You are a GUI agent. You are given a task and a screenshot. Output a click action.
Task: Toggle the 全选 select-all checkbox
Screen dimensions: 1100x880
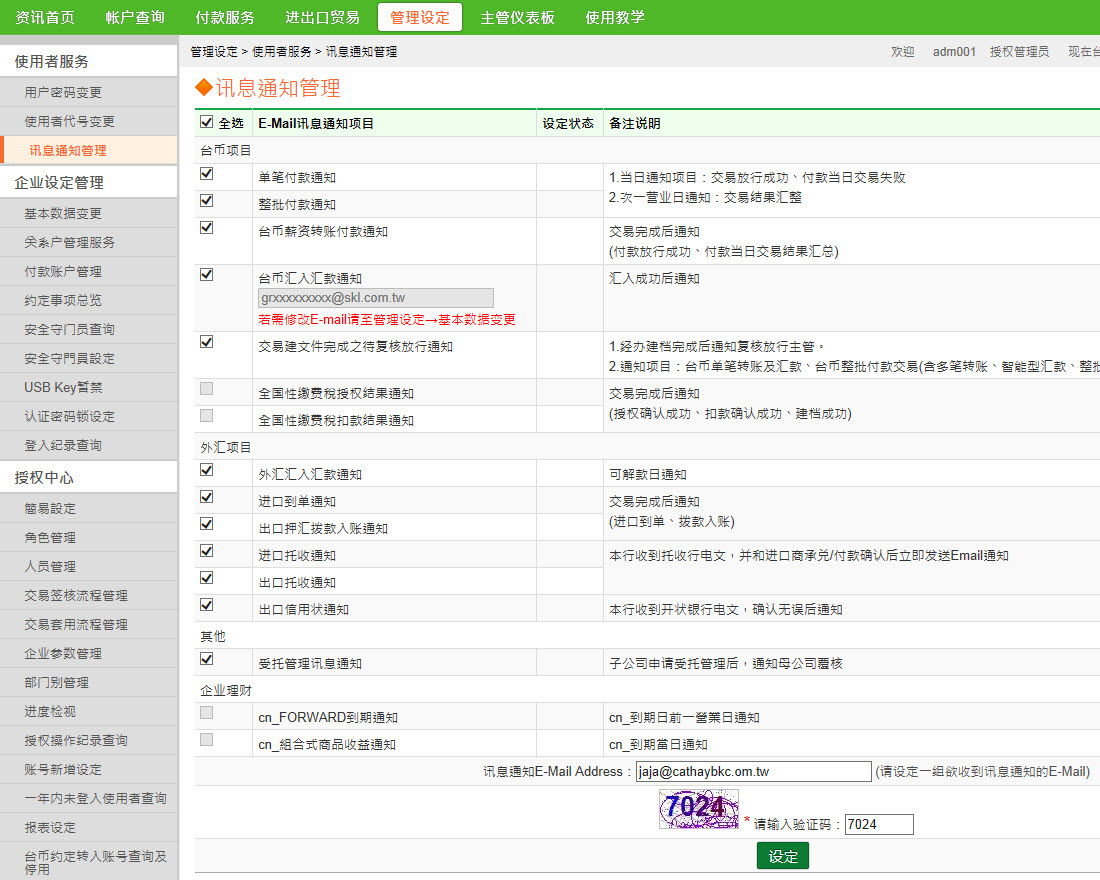pos(207,123)
